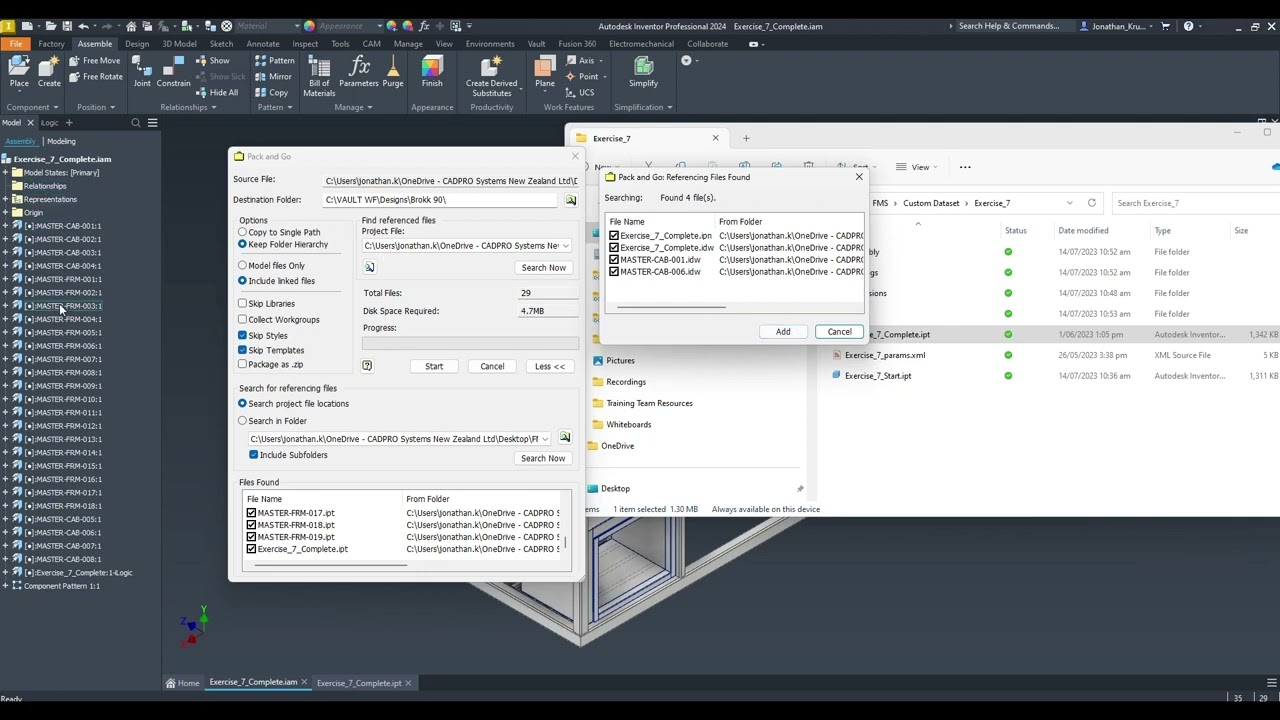This screenshot has height=720, width=1280.
Task: Uncheck Include Subfolders checkbox
Action: (254, 455)
